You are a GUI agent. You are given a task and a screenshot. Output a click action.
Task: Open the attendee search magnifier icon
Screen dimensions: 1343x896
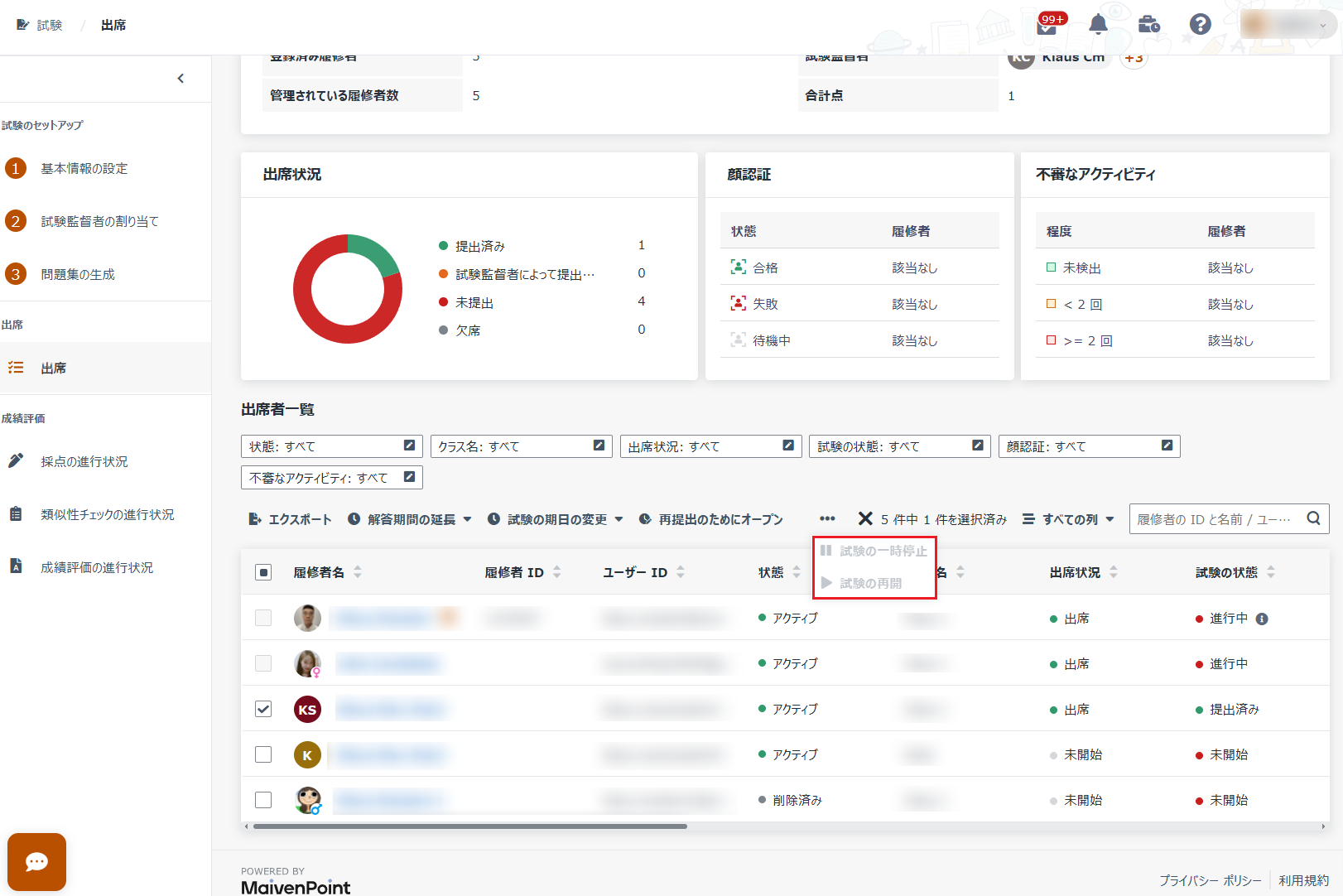pyautogui.click(x=1313, y=518)
